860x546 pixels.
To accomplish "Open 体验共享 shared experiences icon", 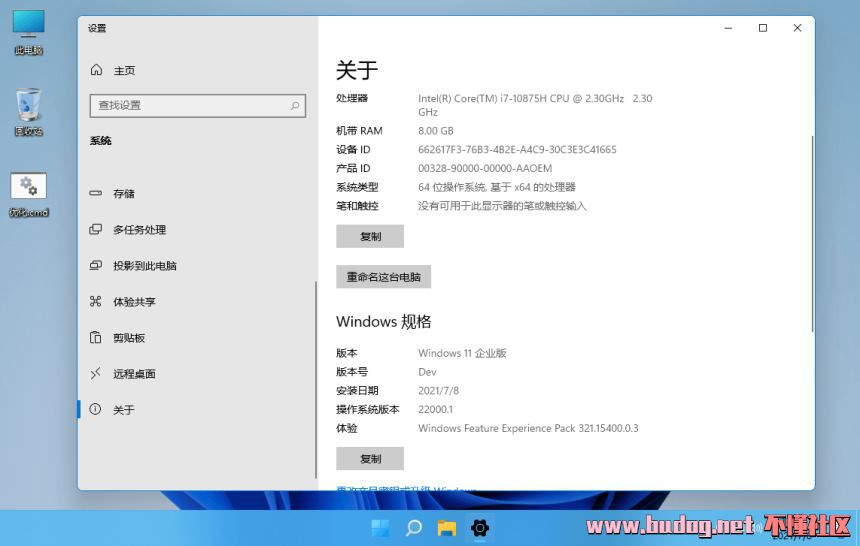I will tap(96, 302).
